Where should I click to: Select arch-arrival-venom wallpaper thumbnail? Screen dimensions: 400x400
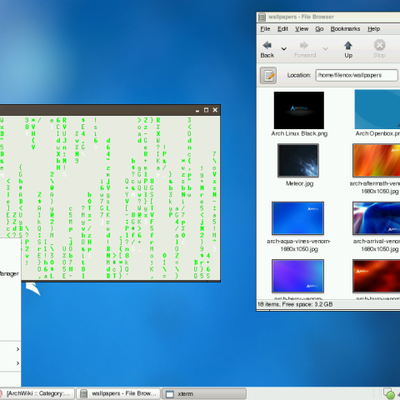tap(376, 218)
